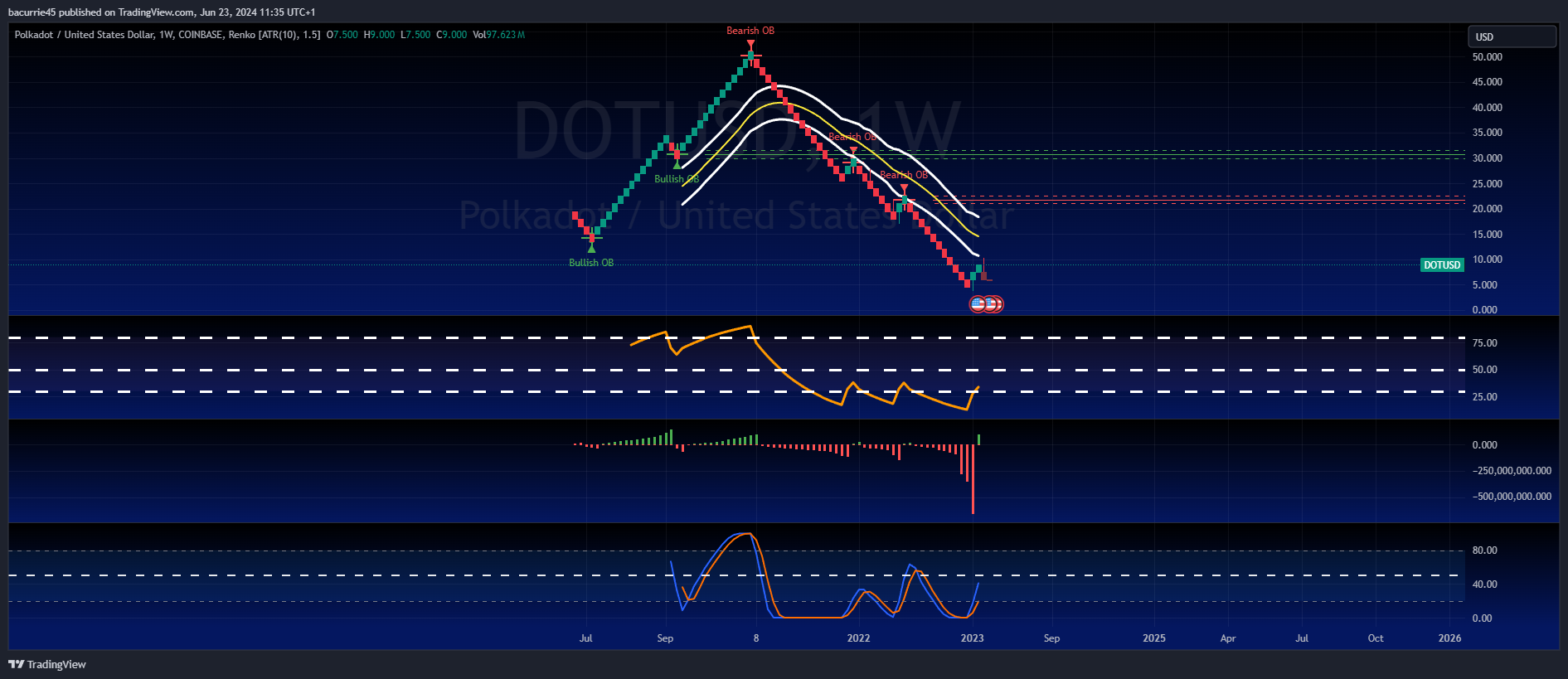Click the 1W interval in the legend
The width and height of the screenshot is (1568, 679).
coord(167,35)
